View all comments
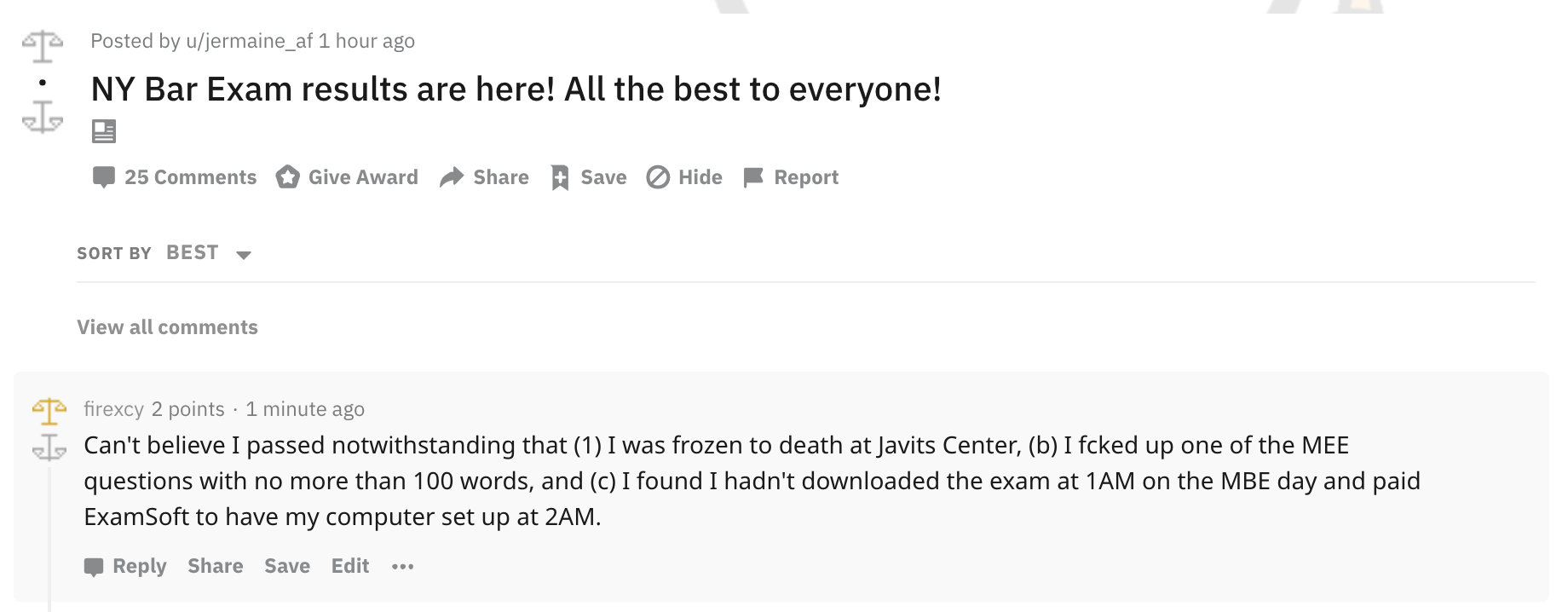The width and height of the screenshot is (1568, 612). pos(167,327)
